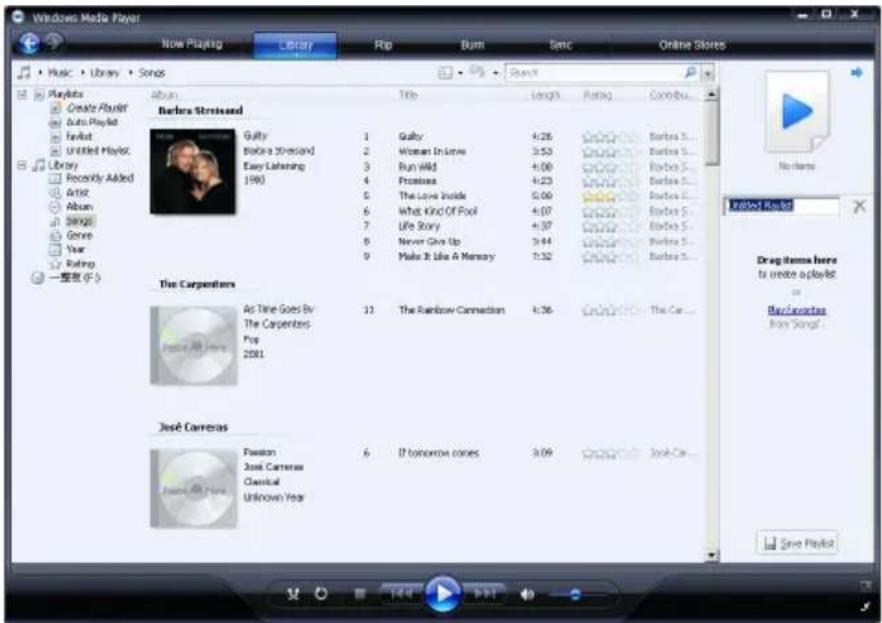Click the blue arrow at list pane top
Image resolution: width=882 pixels, height=623 pixels.
[857, 73]
